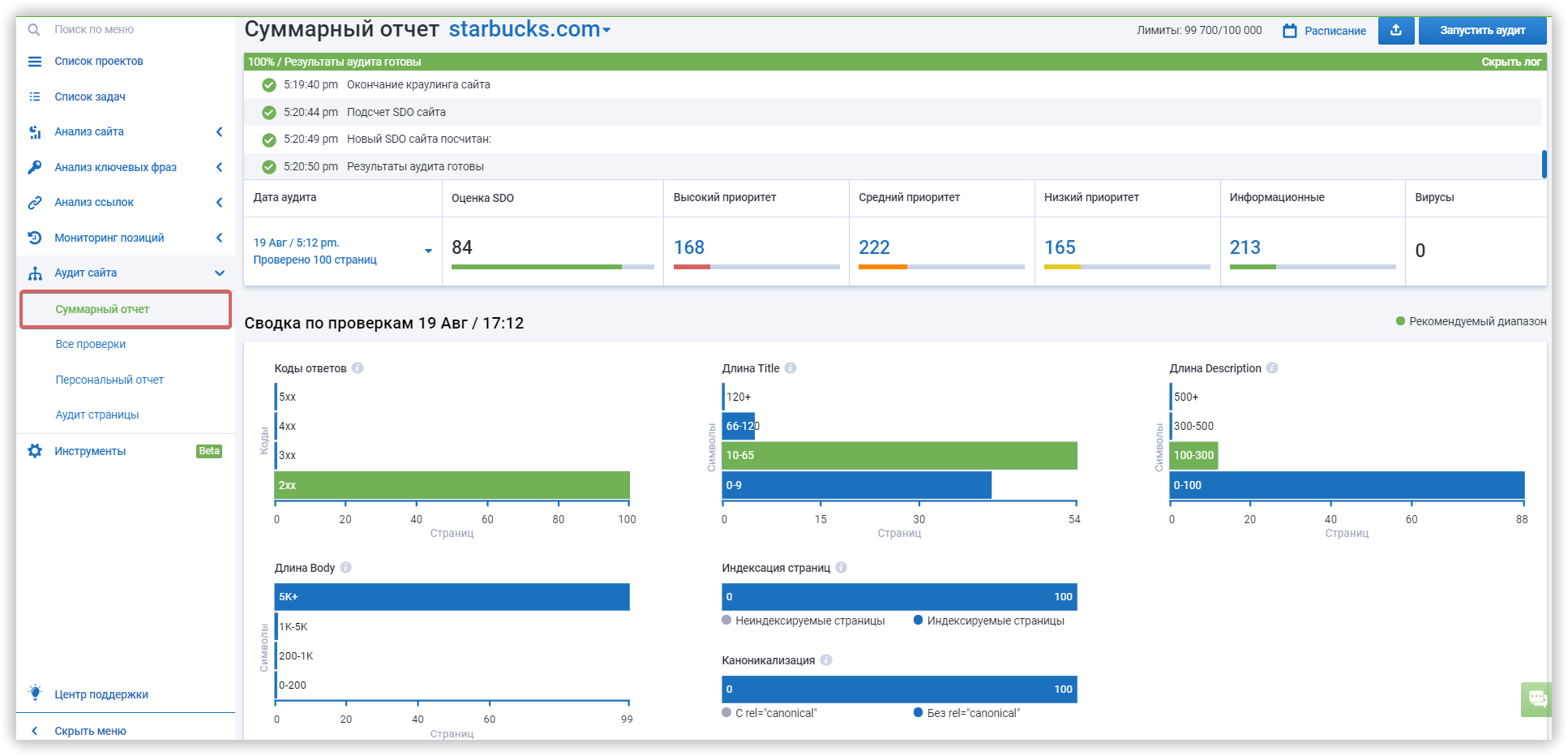This screenshot has height=756, width=1568.
Task: Open Список задач menu item
Action: coord(90,97)
